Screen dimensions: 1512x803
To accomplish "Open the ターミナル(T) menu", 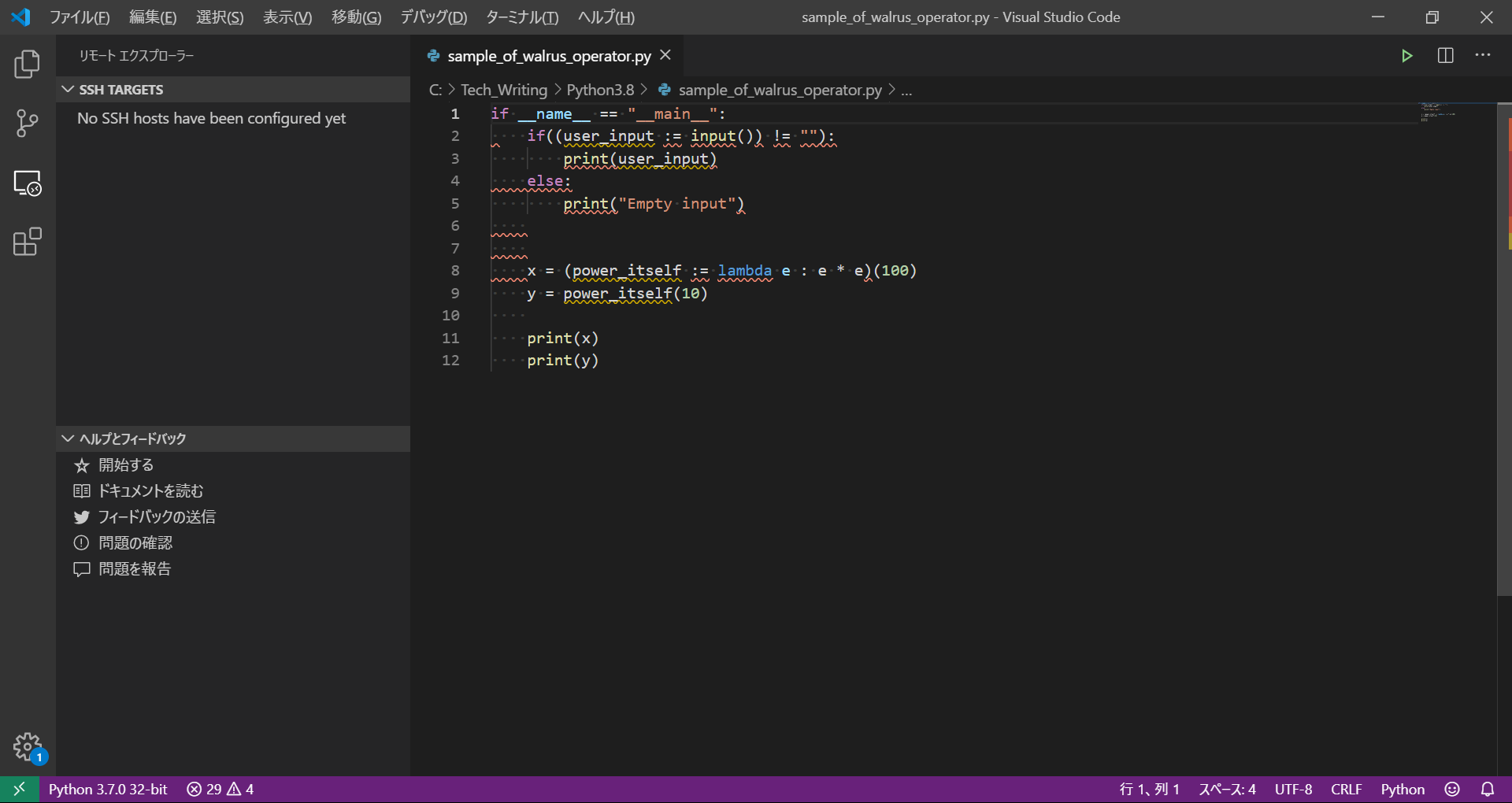I will coord(522,17).
